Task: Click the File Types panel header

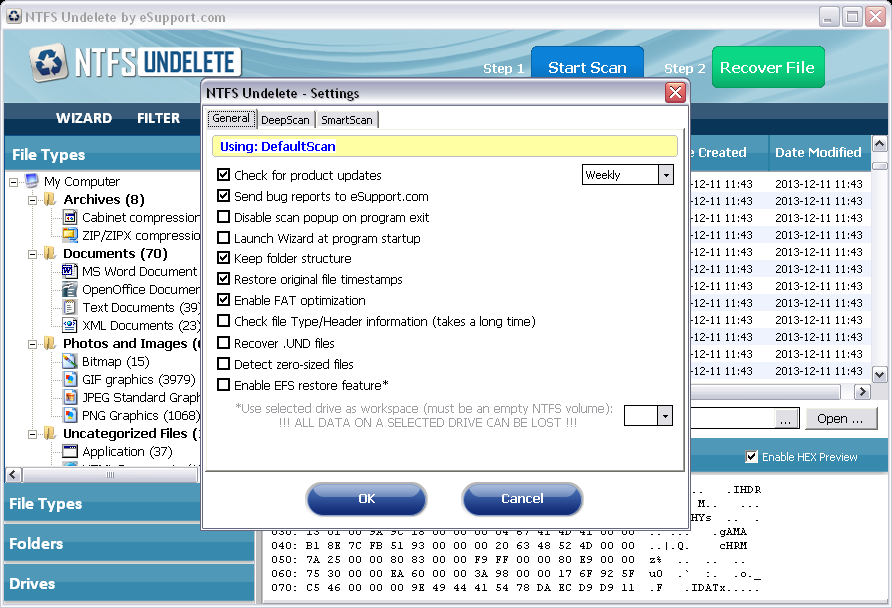Action: pos(102,154)
